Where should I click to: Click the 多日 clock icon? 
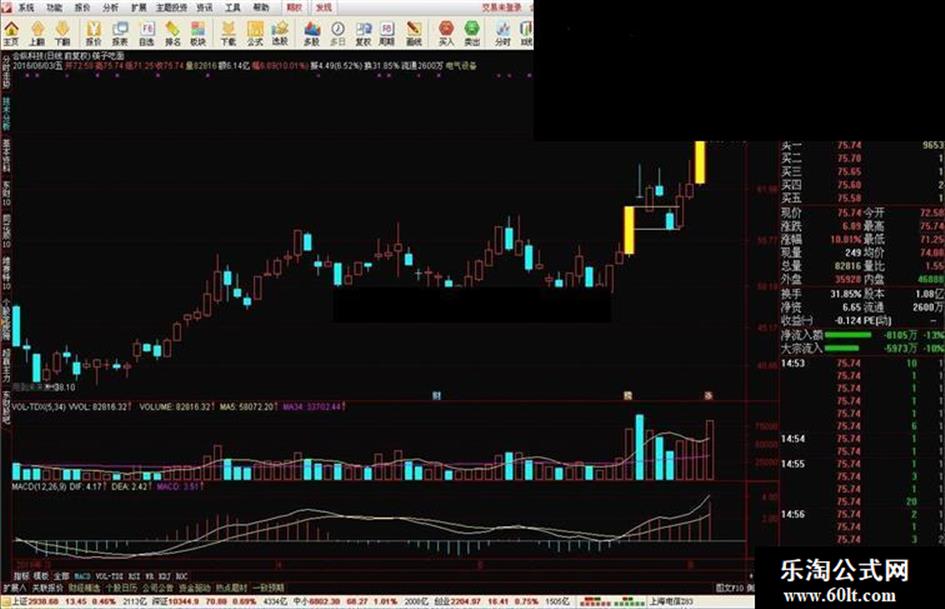[338, 33]
